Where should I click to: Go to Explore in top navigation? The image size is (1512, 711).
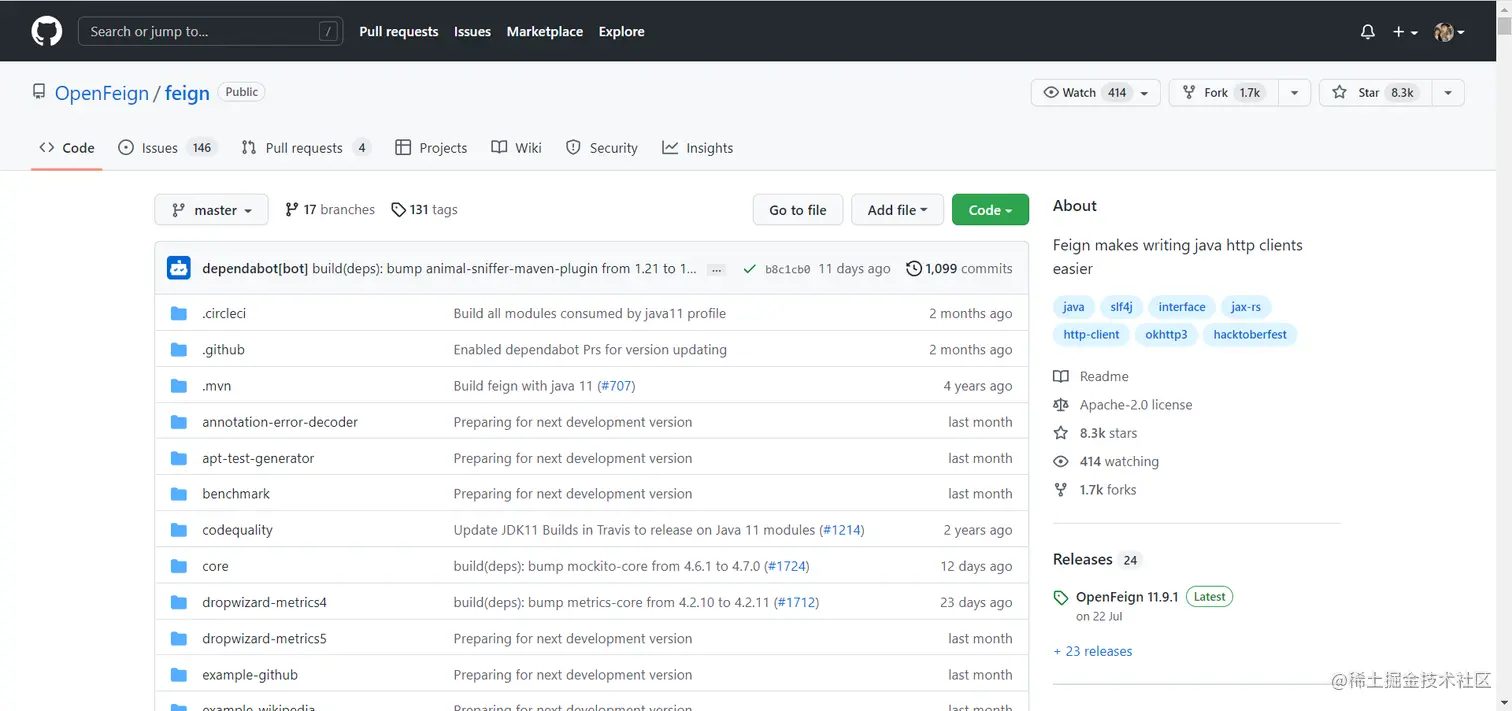[x=622, y=31]
